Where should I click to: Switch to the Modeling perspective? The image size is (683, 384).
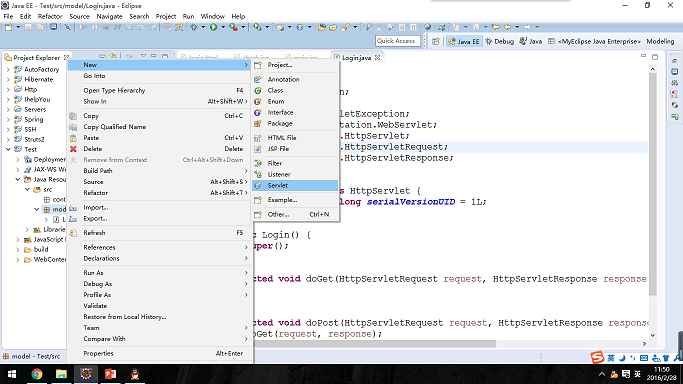[x=660, y=41]
